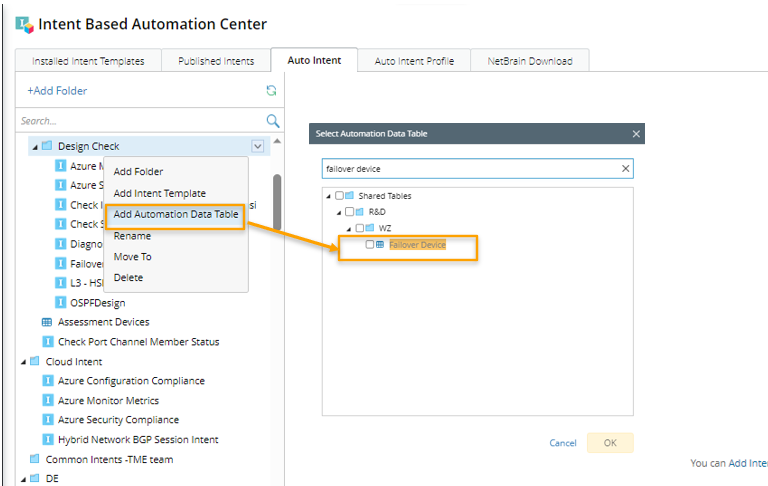
Task: Open the Design Check folder dropdown arrow
Action: pyautogui.click(x=258, y=146)
